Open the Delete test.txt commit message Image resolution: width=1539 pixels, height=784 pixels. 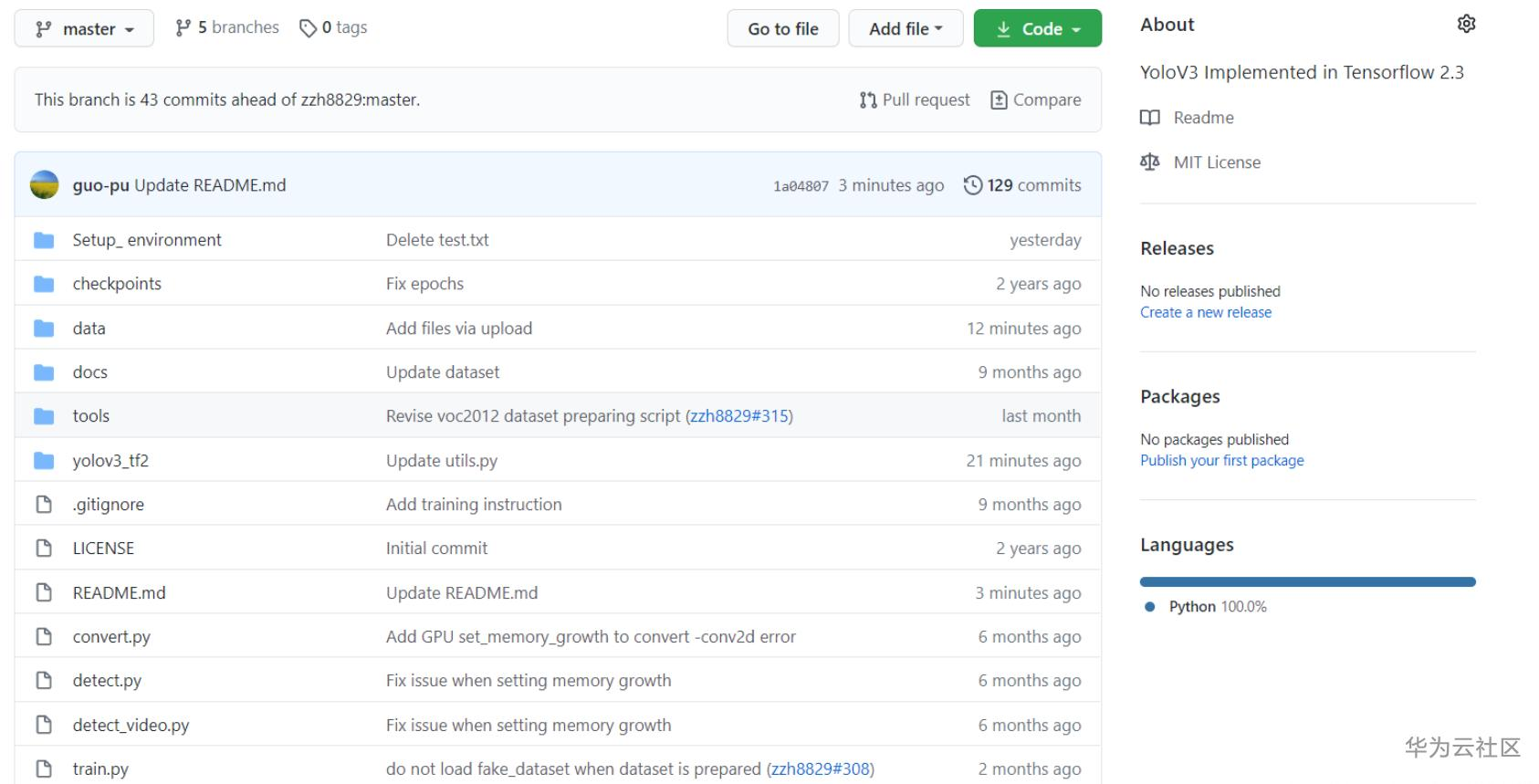(437, 240)
